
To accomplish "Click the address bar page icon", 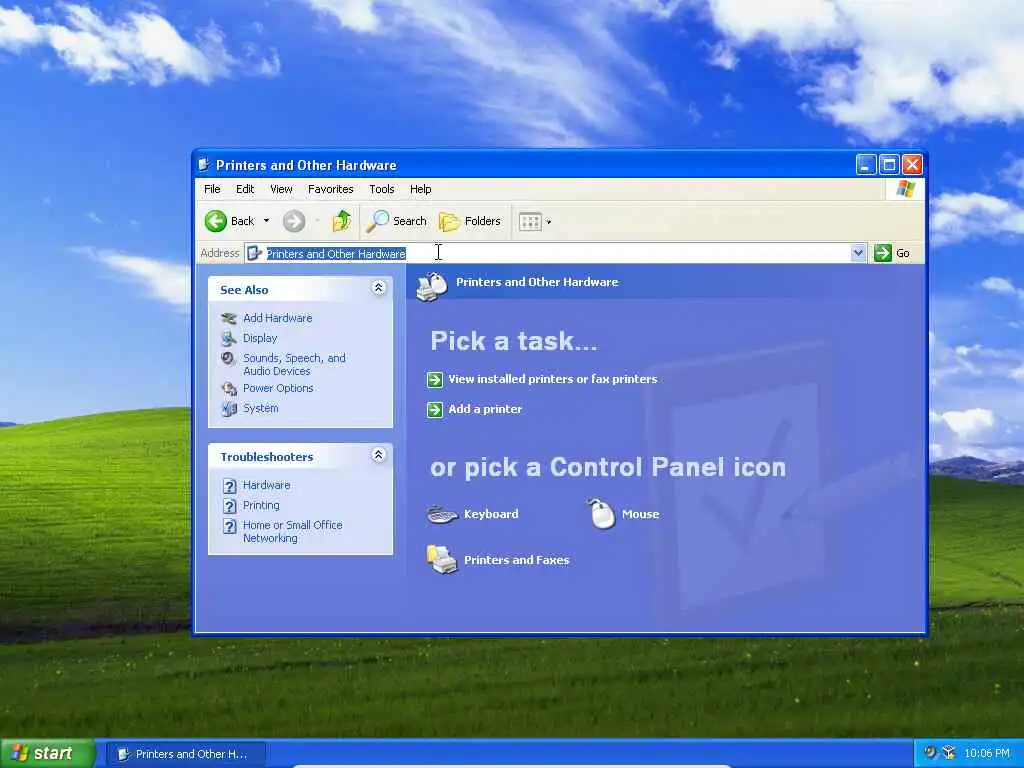I will tap(255, 253).
